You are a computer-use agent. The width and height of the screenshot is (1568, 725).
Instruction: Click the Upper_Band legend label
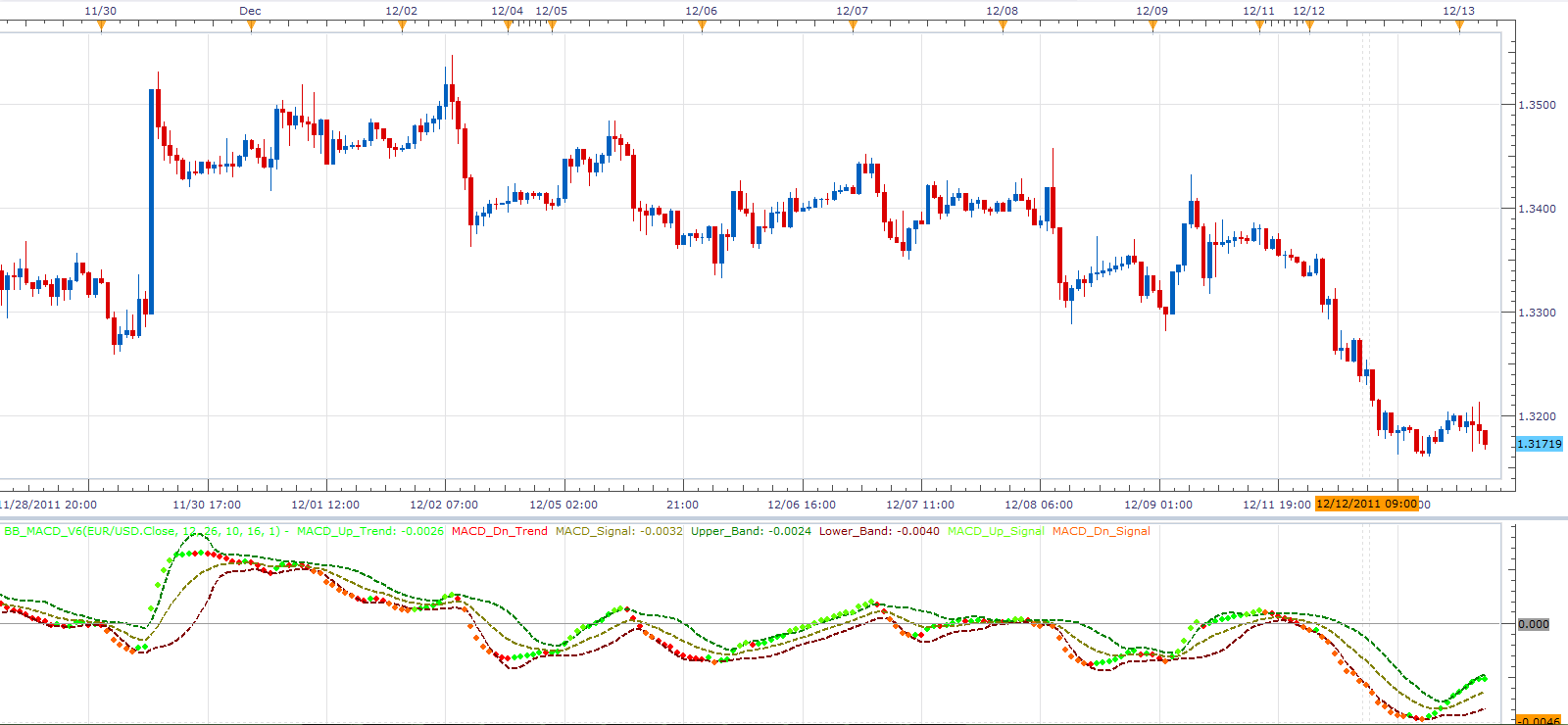(751, 531)
